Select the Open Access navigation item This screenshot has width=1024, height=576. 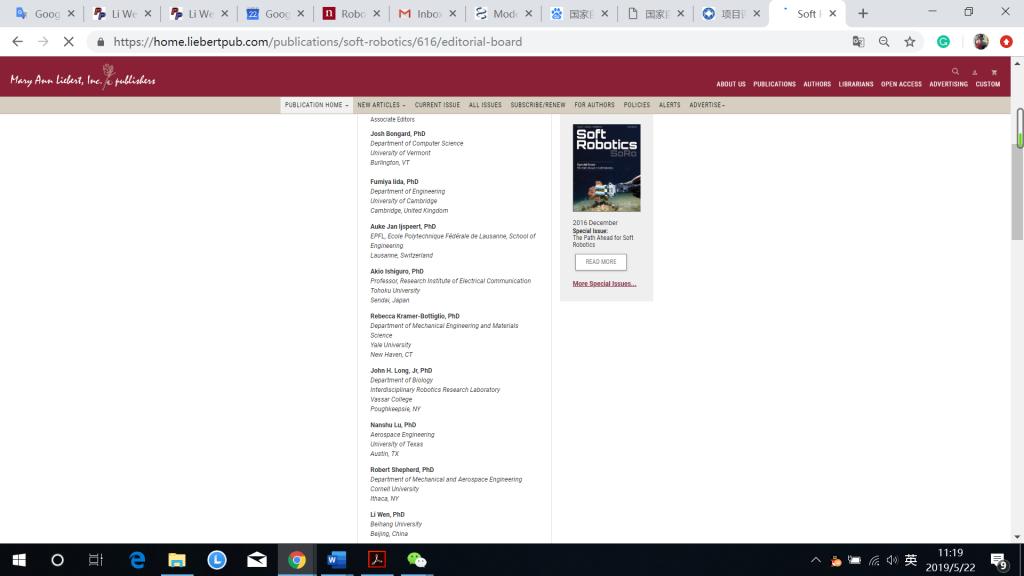(901, 84)
